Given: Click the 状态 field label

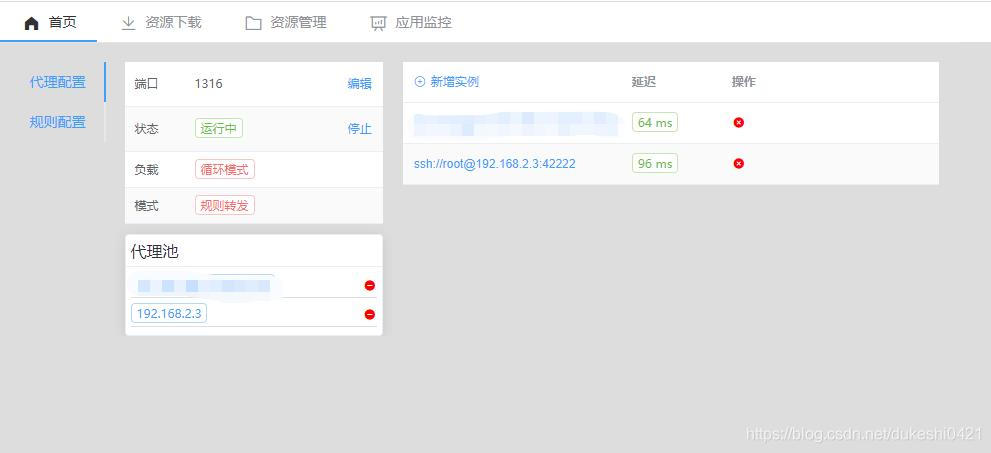Looking at the screenshot, I should (147, 129).
